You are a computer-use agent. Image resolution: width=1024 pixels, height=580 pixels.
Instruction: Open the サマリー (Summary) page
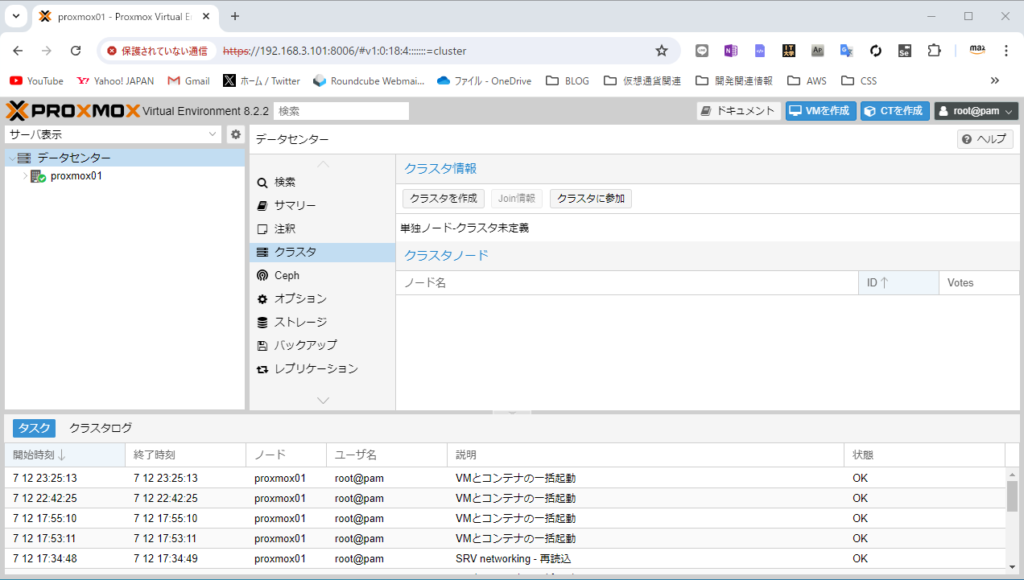pos(294,205)
